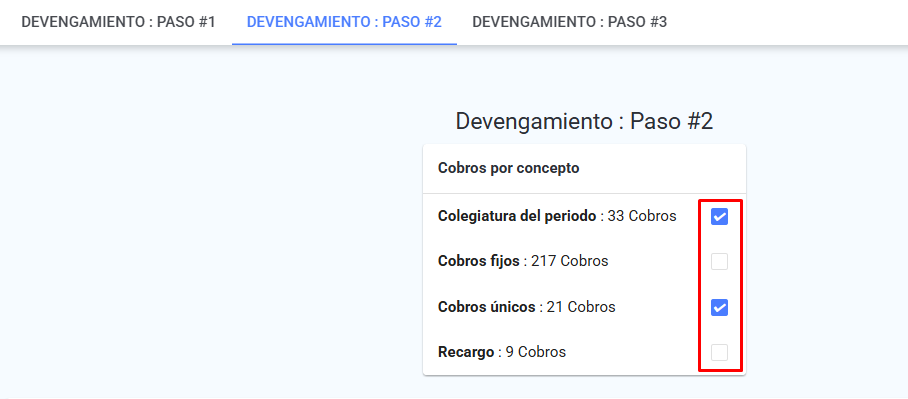Screen dimensions: 908x399
Task: Click the 33 Cobros count text
Action: [x=642, y=217]
